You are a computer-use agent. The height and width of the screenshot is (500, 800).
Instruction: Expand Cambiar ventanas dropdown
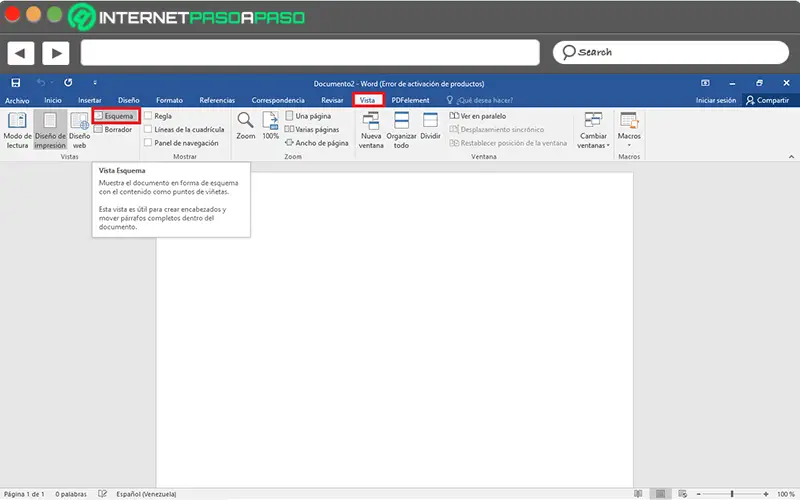click(x=593, y=131)
